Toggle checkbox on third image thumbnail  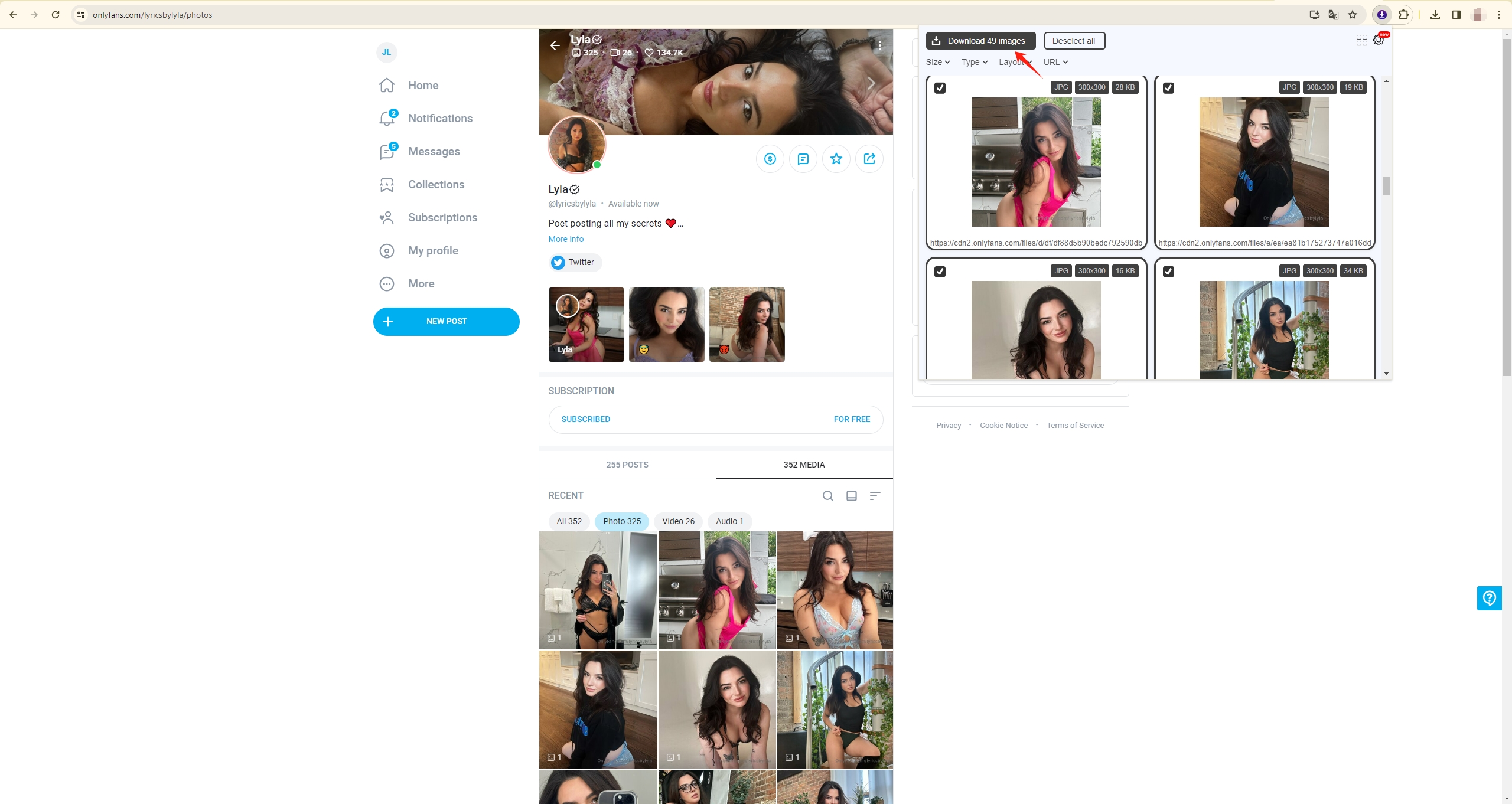pyautogui.click(x=939, y=271)
